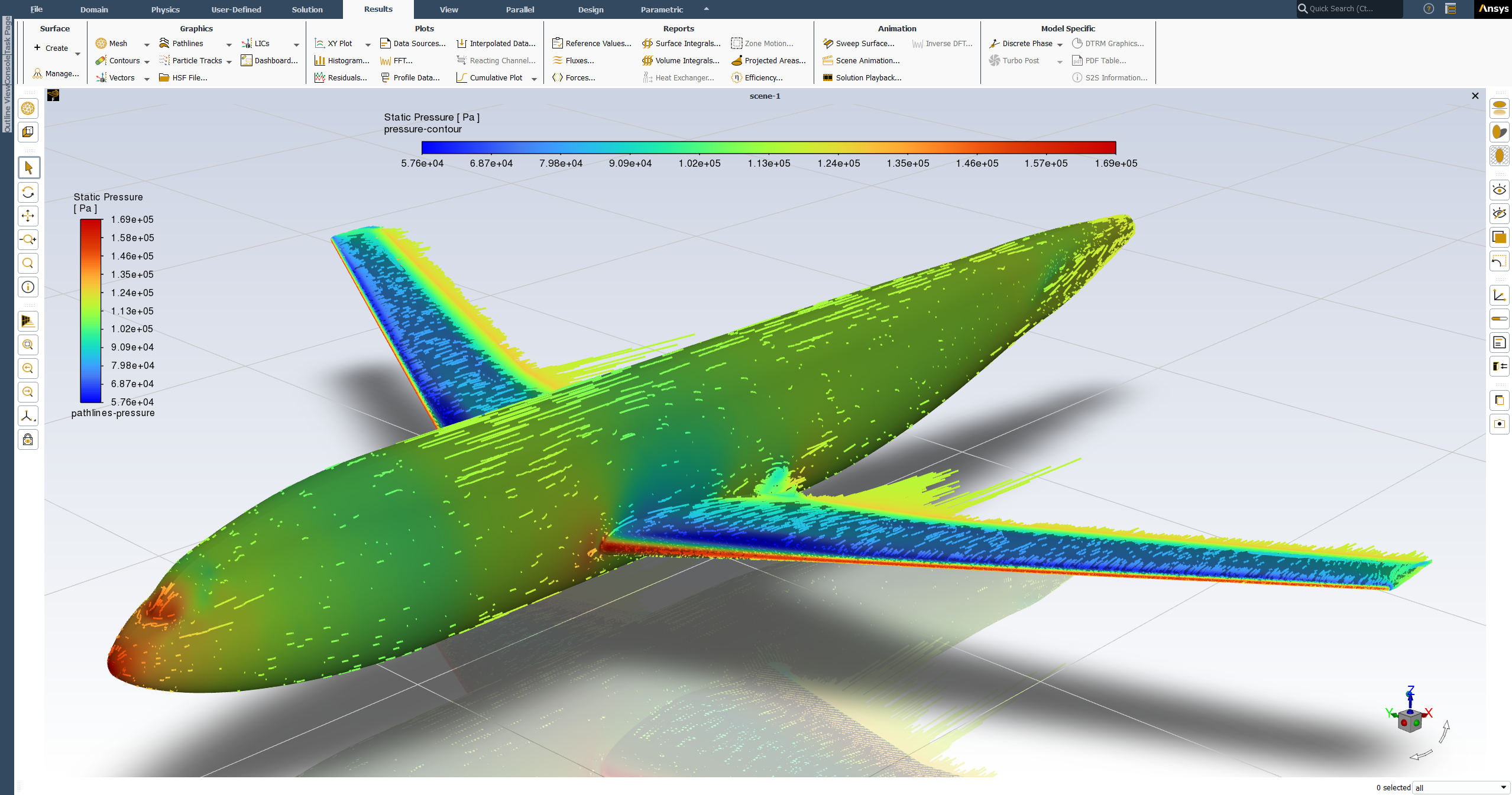Click the magnifier with left arrow icon
This screenshot has height=795, width=1512.
coord(28,368)
